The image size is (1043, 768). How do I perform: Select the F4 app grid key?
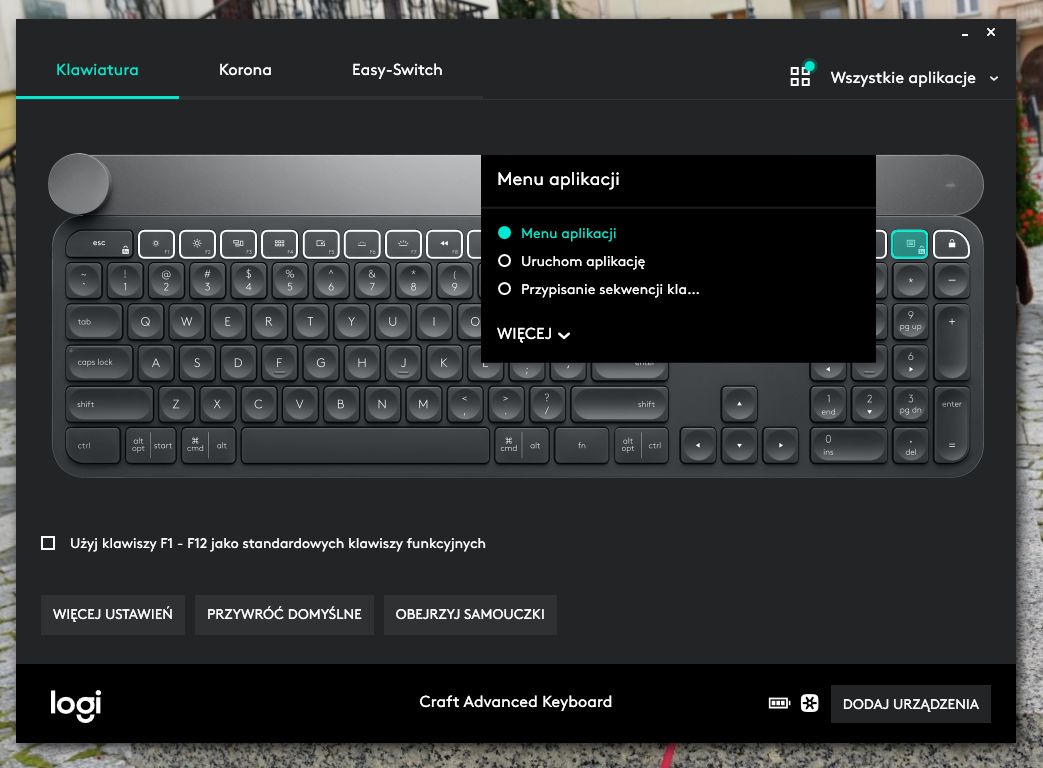pos(279,244)
